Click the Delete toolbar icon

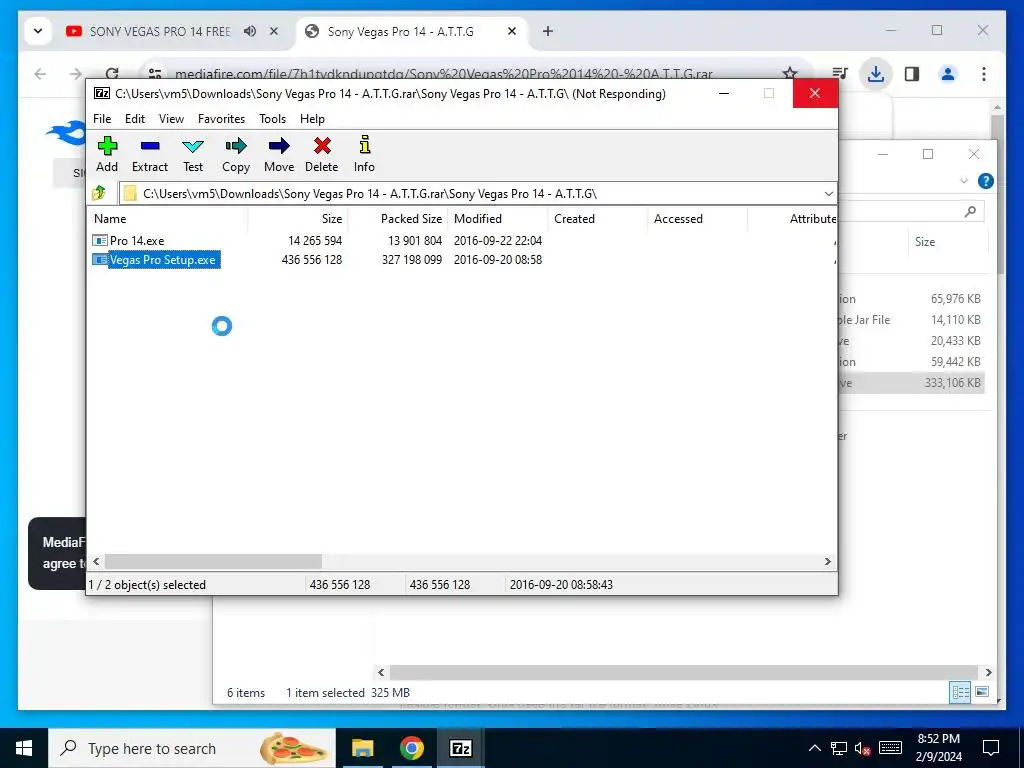point(322,154)
